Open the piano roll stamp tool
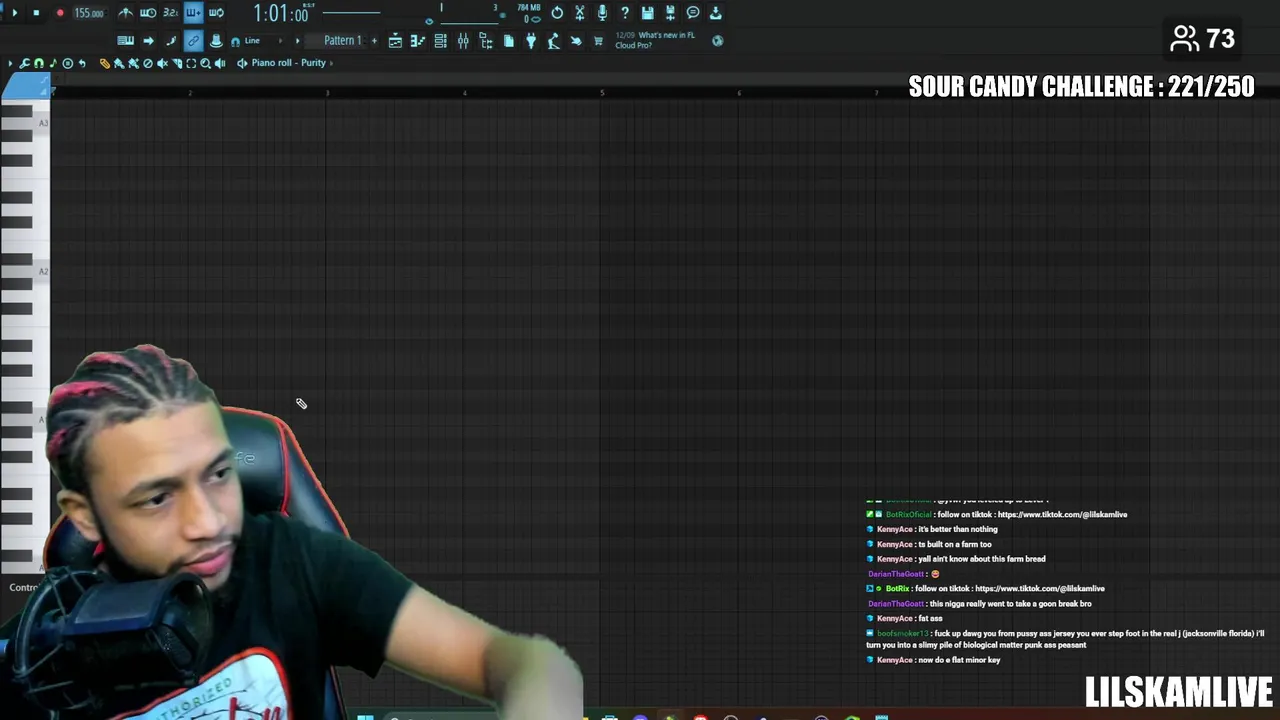 (68, 63)
